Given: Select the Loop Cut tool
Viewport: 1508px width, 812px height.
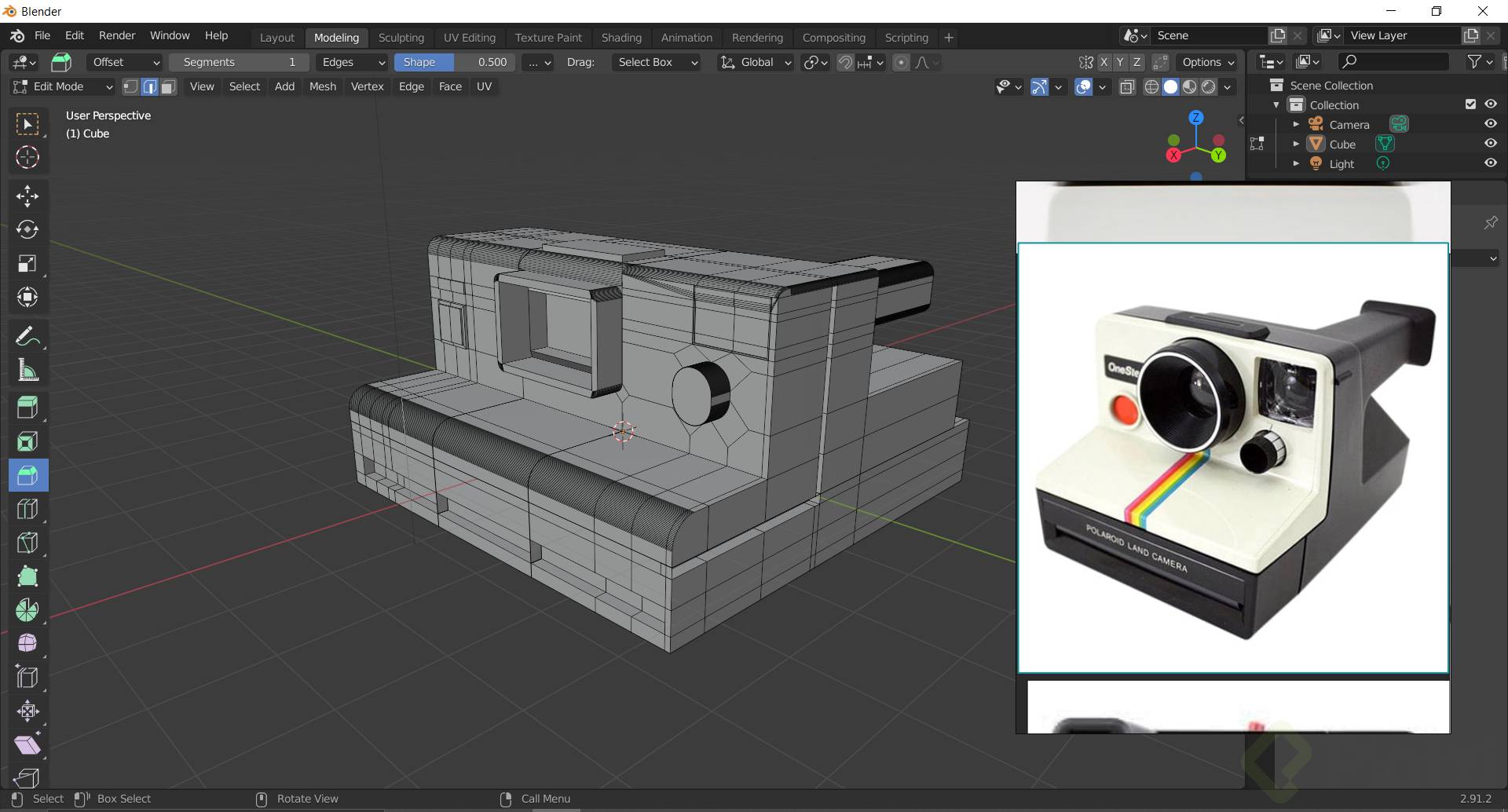Looking at the screenshot, I should pos(27,509).
